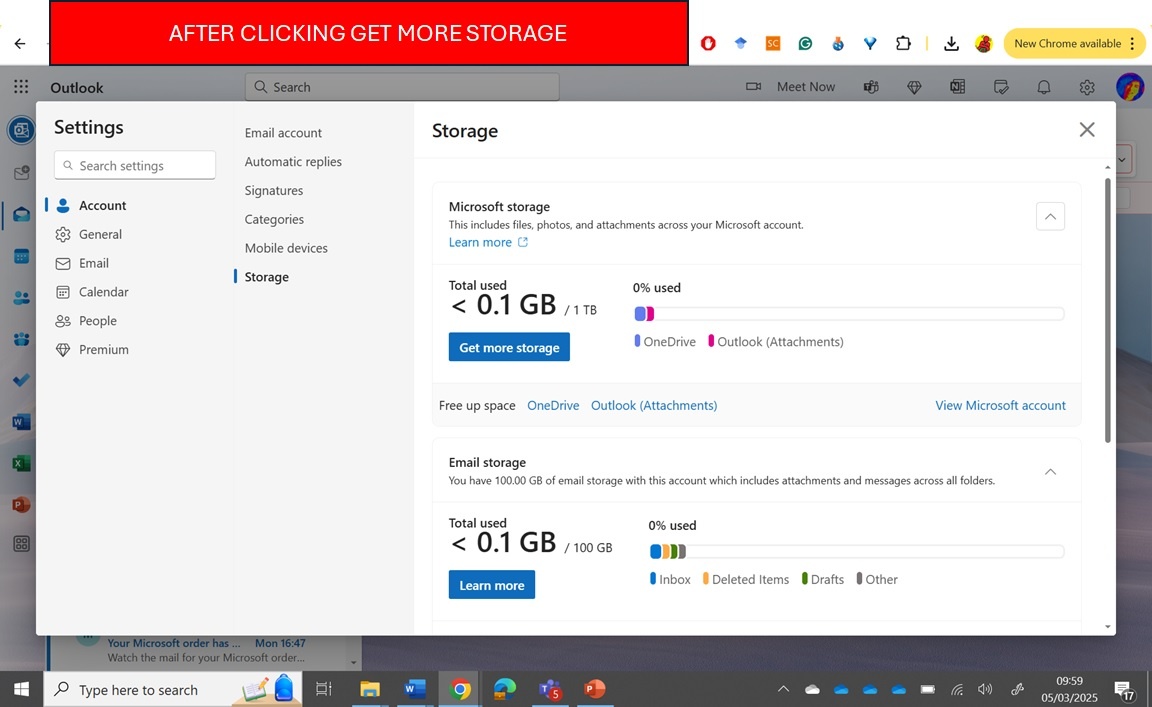1152x707 pixels.
Task: Follow the View Microsoft account link
Action: click(x=1000, y=405)
